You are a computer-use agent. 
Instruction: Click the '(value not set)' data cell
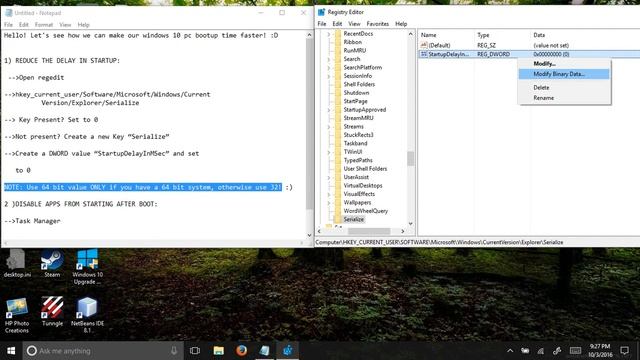(551, 45)
